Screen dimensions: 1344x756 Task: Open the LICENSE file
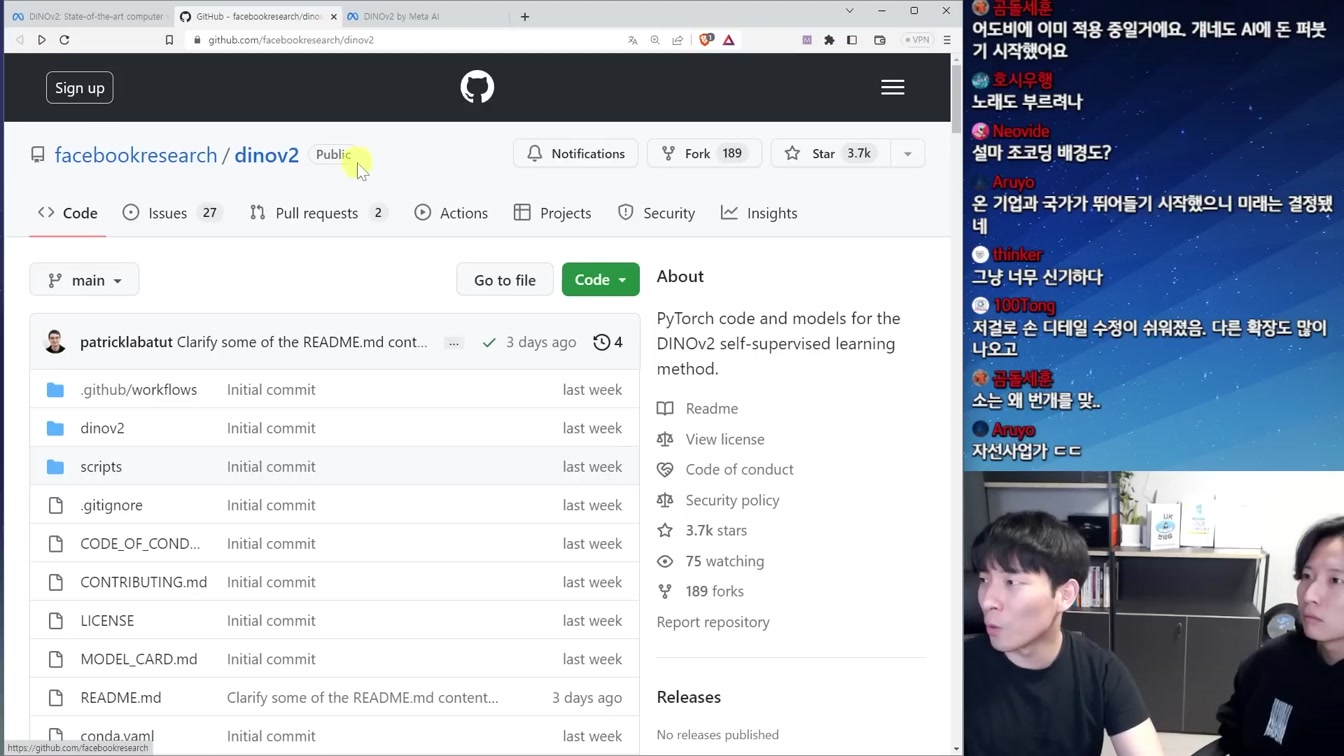pos(107,621)
